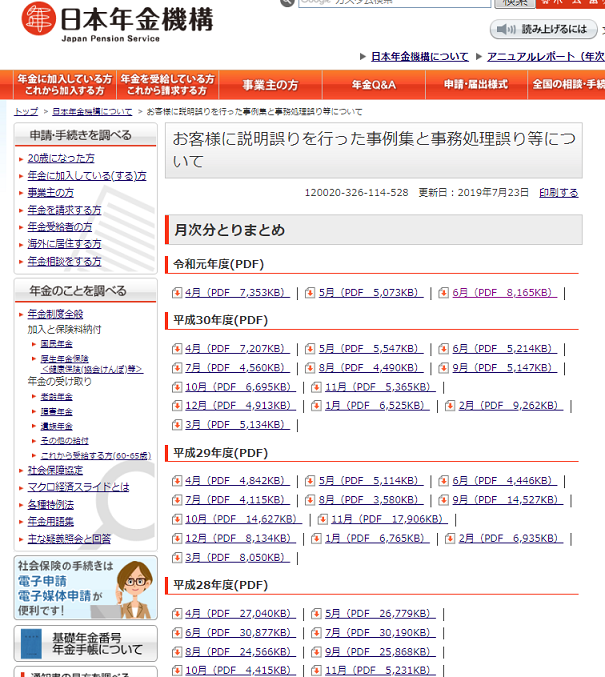Go to トップ in the breadcrumb
Viewport: 605px width, 677px height.
(x=26, y=112)
